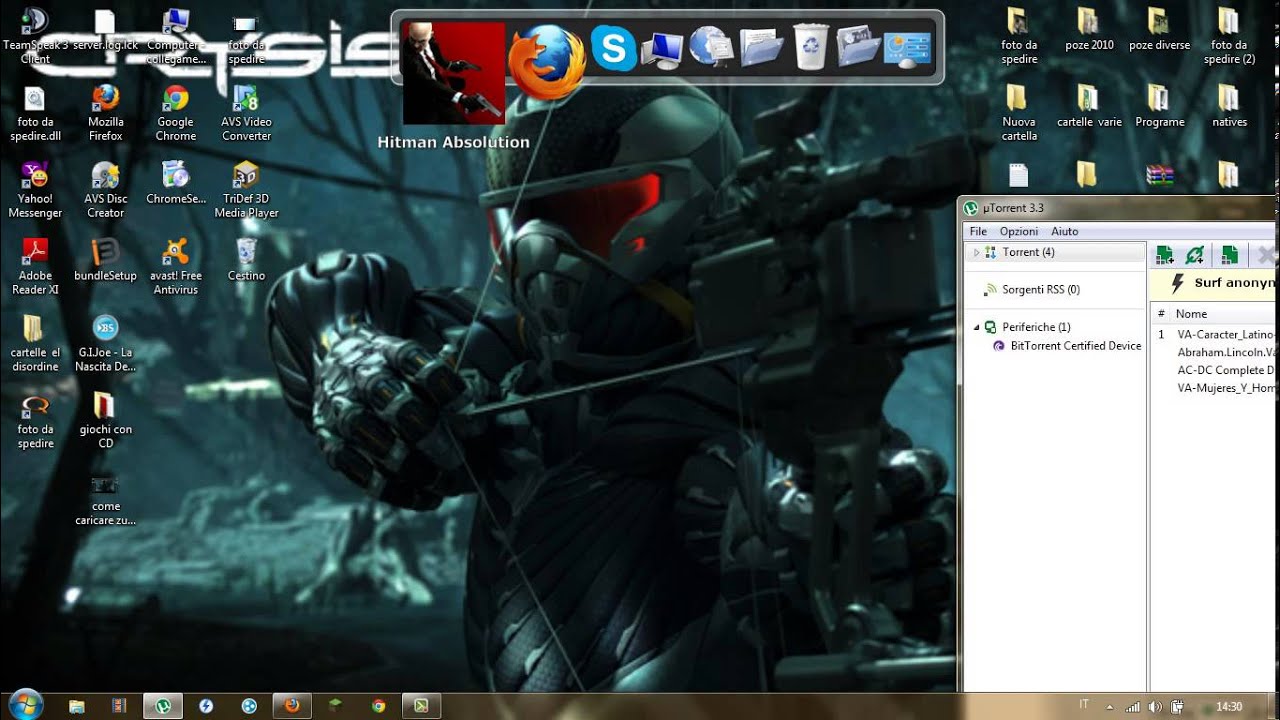This screenshot has height=720, width=1280.
Task: Click the IT language indicator
Action: [x=1084, y=705]
